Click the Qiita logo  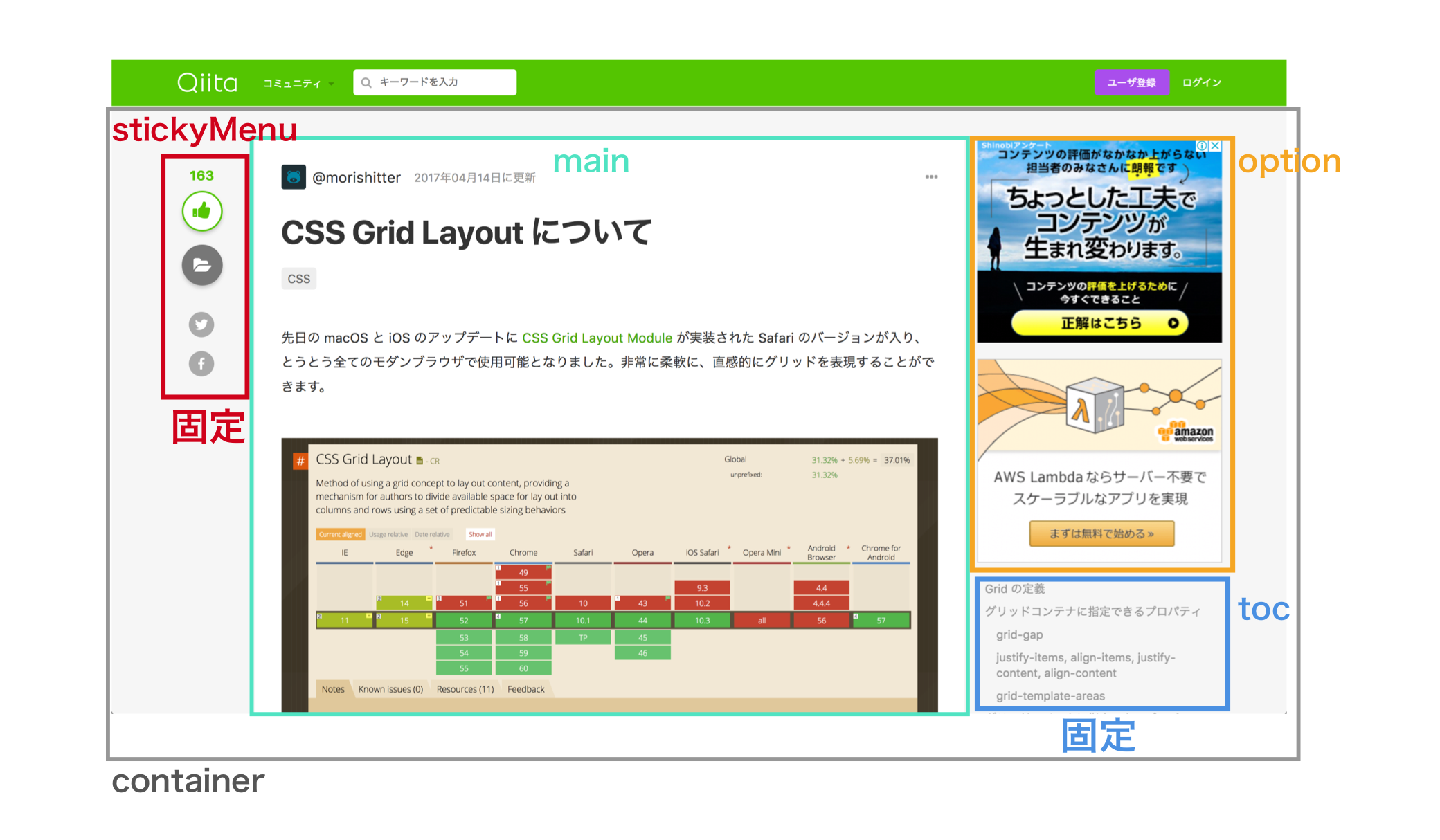[207, 82]
